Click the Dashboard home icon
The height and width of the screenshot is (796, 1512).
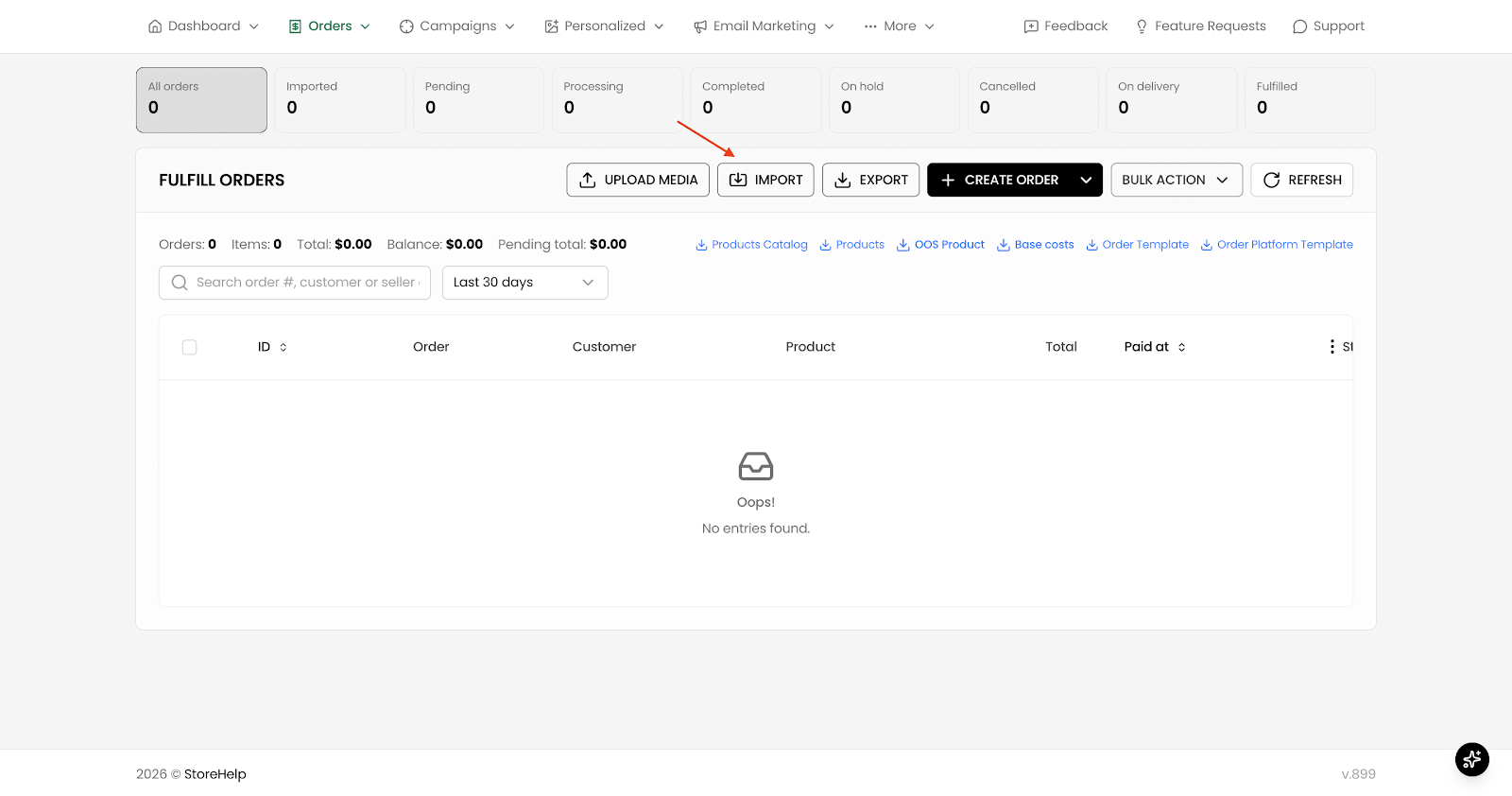pyautogui.click(x=155, y=26)
